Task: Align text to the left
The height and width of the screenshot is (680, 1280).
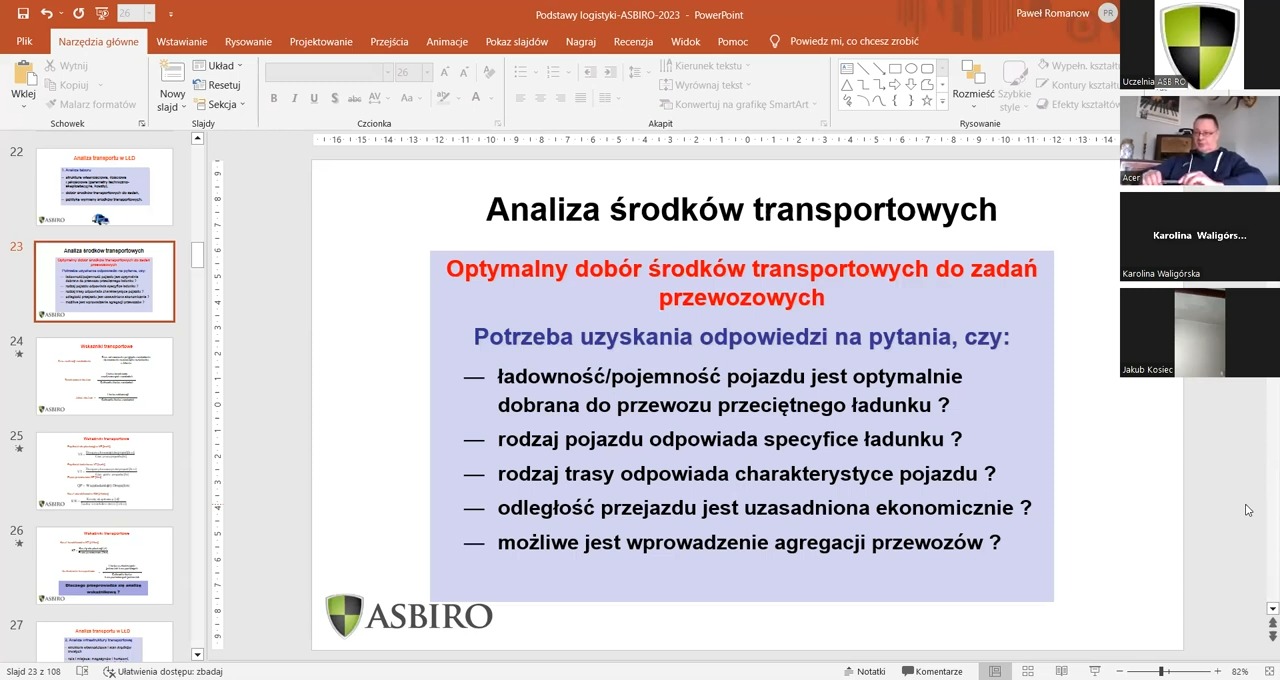Action: [x=520, y=98]
